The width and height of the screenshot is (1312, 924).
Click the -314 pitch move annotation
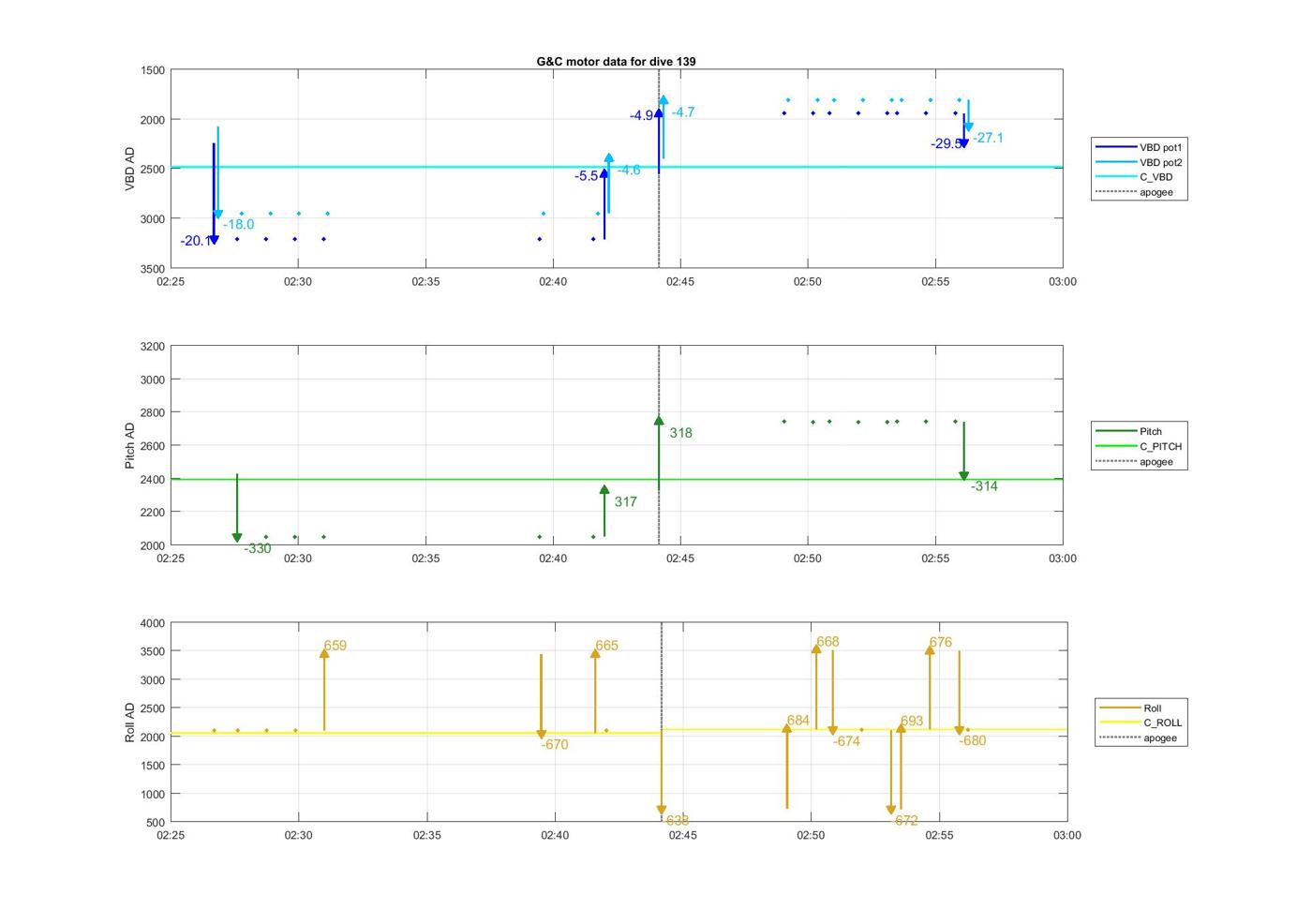pos(984,485)
